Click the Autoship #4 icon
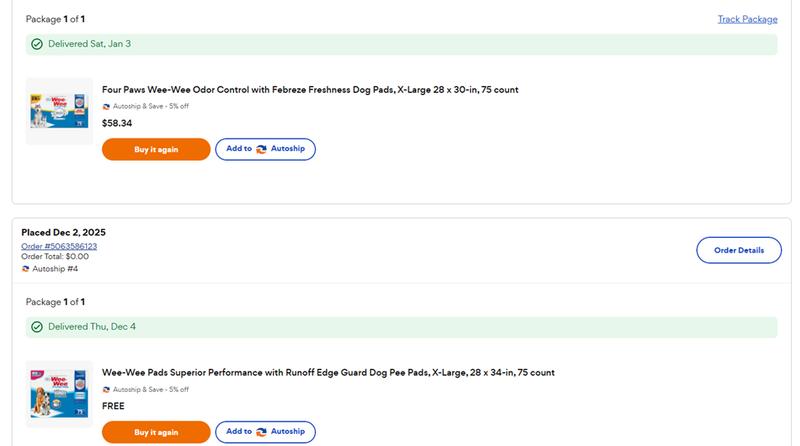The width and height of the screenshot is (800, 446). coord(25,268)
